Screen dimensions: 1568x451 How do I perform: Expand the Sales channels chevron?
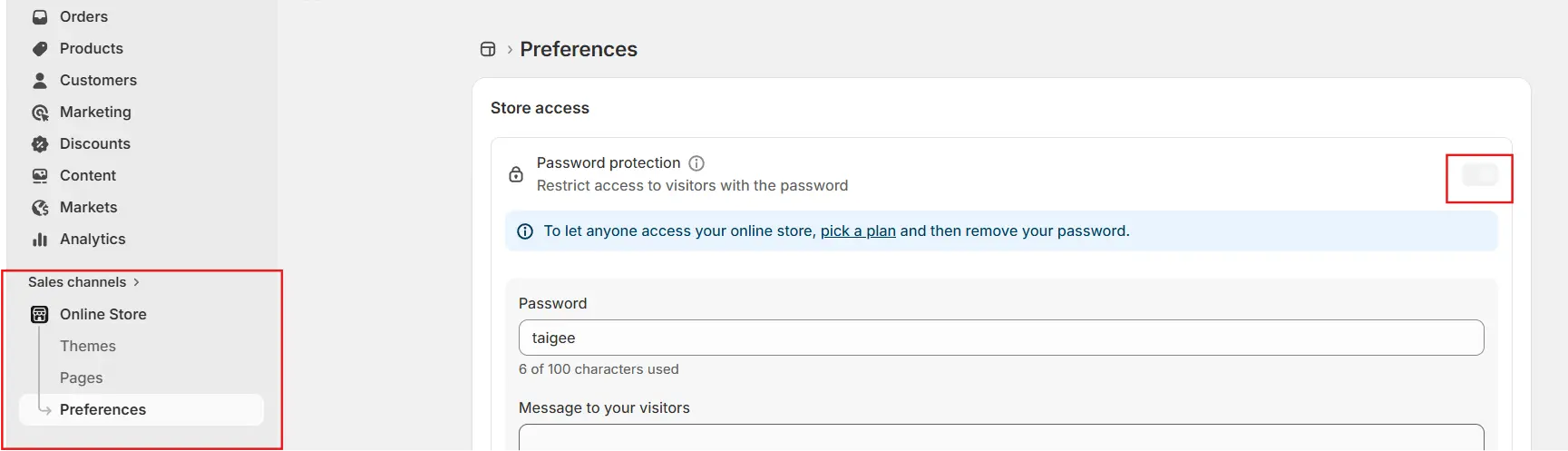click(136, 282)
